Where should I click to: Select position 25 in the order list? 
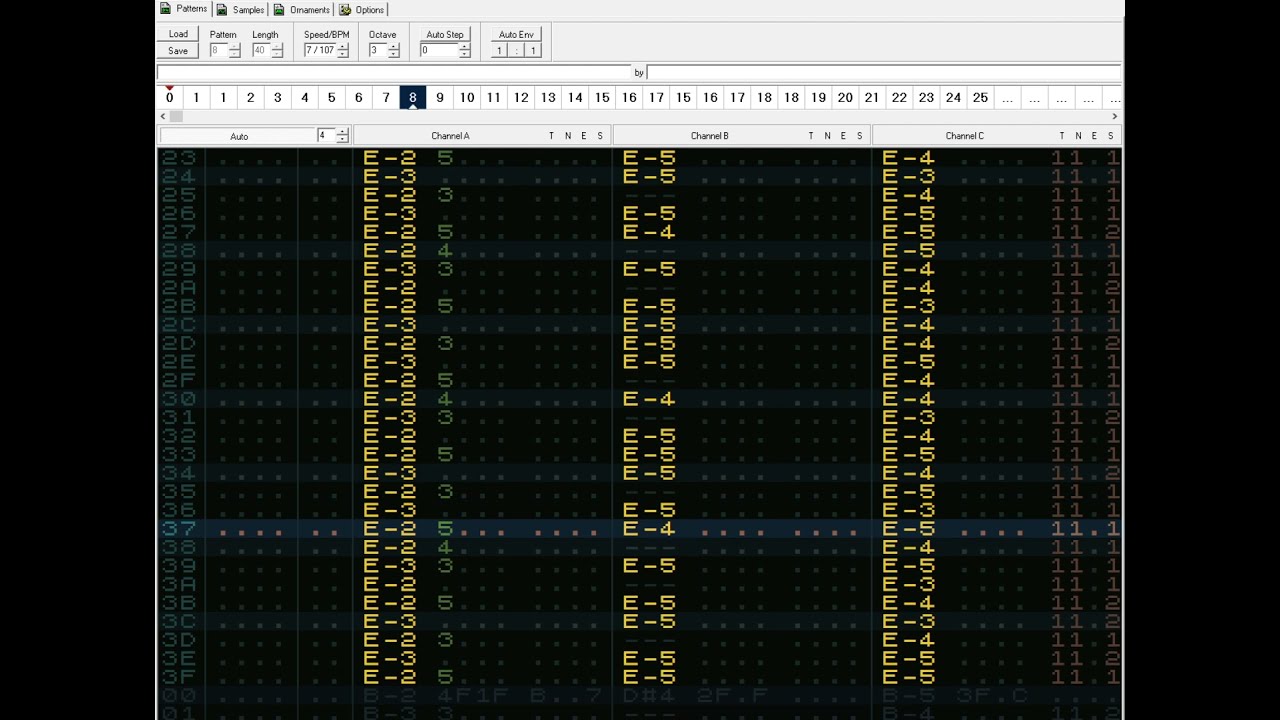[980, 97]
